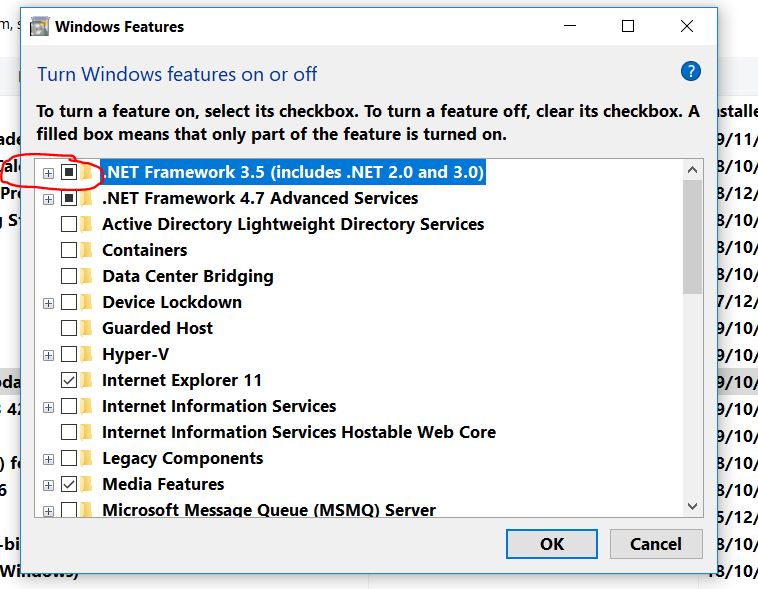Click folder icon beside Device Lockdown

click(x=87, y=302)
